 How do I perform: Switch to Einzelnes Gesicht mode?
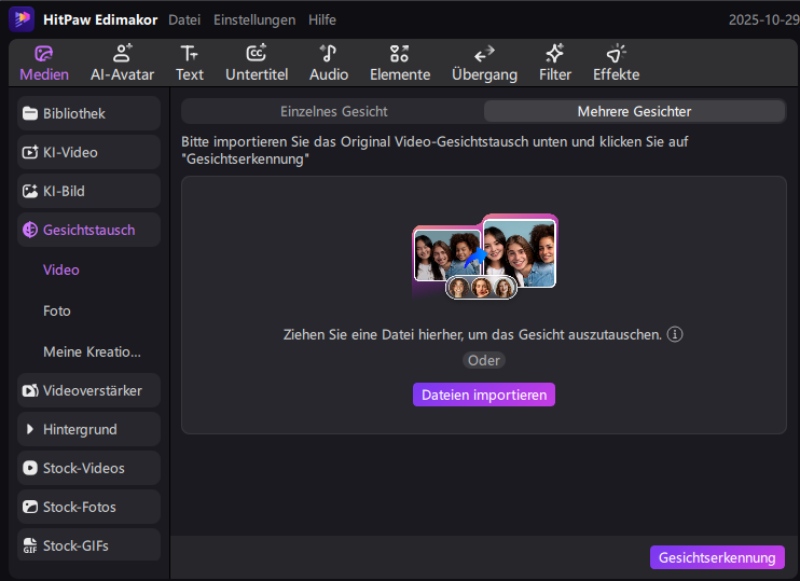click(333, 111)
